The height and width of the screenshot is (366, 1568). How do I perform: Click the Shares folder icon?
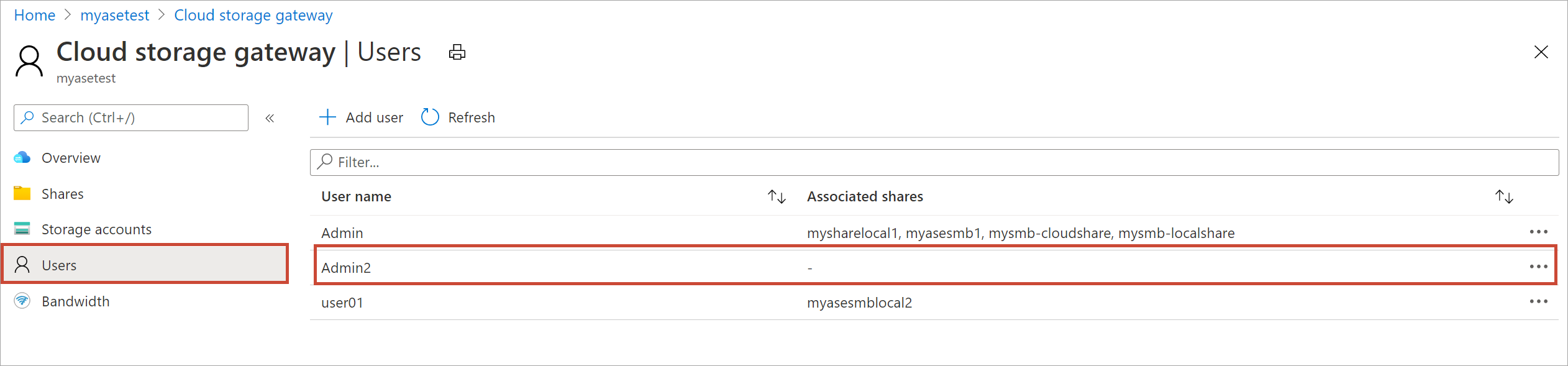tap(22, 193)
